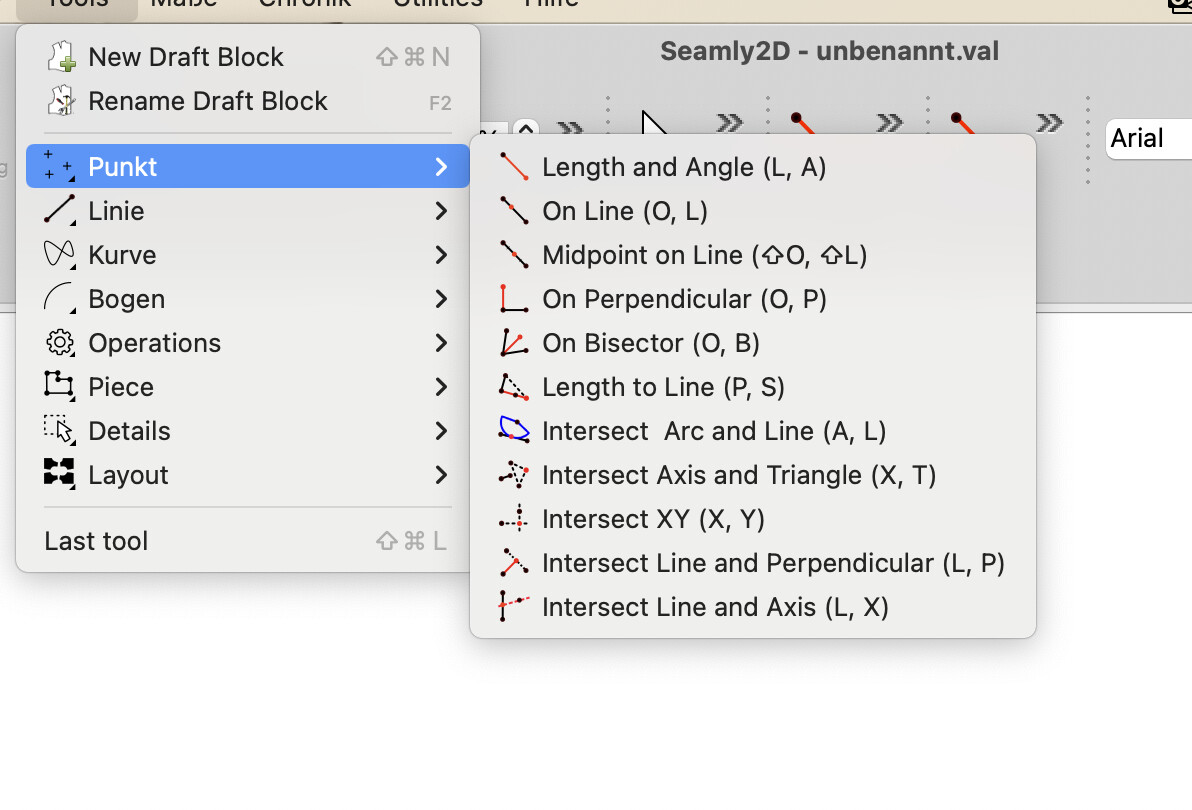
Task: Select Midpoint on Line menu entry
Action: coord(704,255)
